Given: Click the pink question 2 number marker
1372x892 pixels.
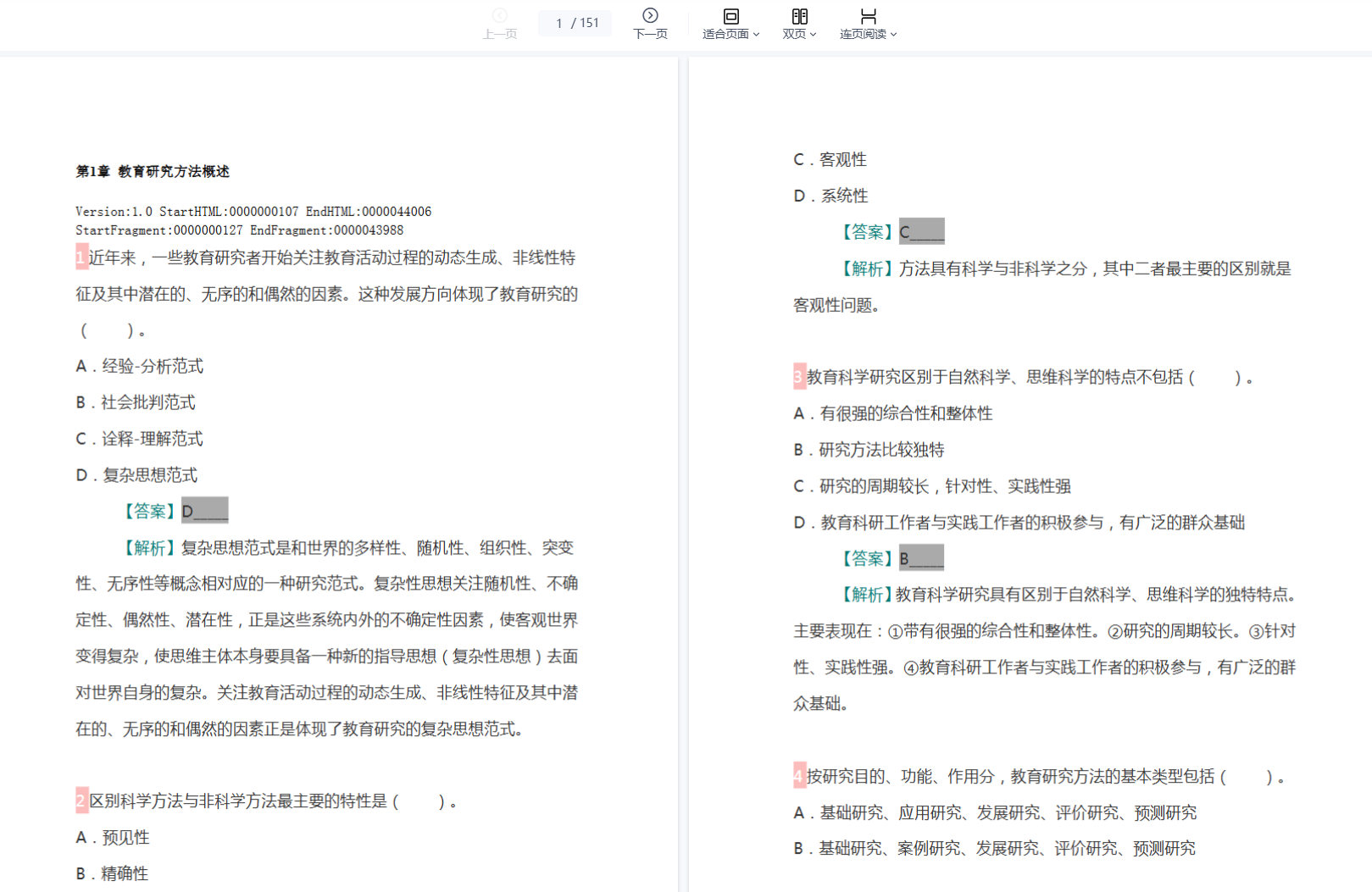Looking at the screenshot, I should pyautogui.click(x=81, y=801).
